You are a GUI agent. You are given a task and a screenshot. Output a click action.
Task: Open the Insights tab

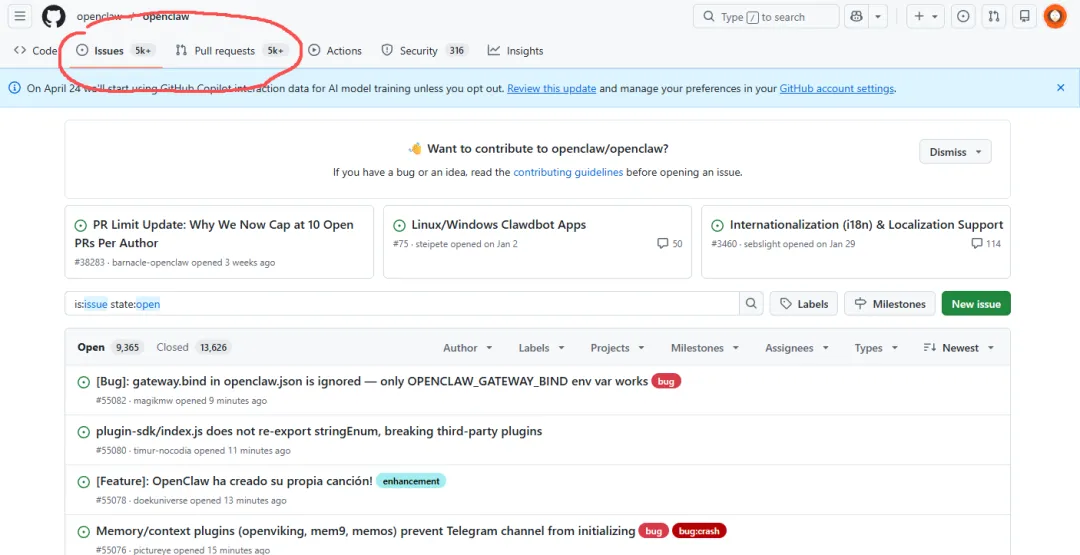click(x=515, y=50)
